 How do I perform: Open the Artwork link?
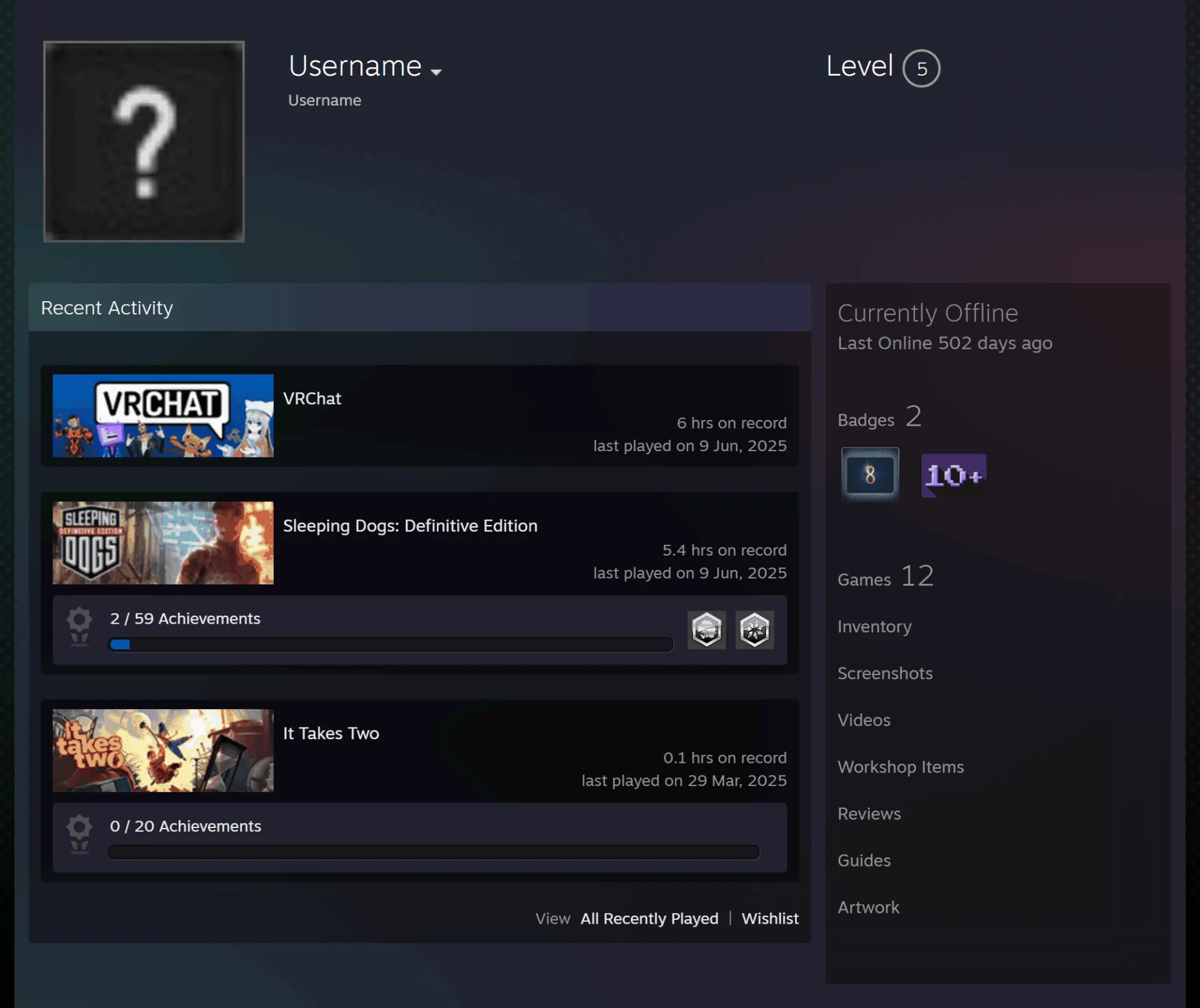868,908
